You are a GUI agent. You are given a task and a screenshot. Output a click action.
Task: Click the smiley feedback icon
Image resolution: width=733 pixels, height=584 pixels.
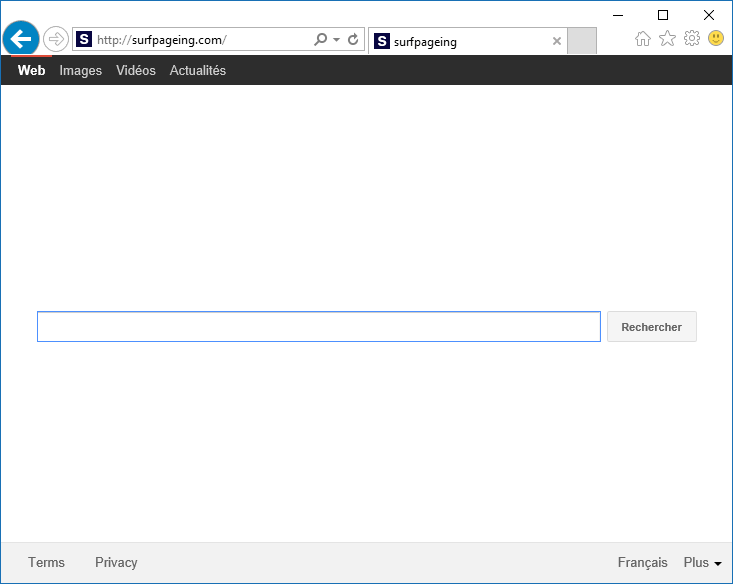click(x=716, y=38)
